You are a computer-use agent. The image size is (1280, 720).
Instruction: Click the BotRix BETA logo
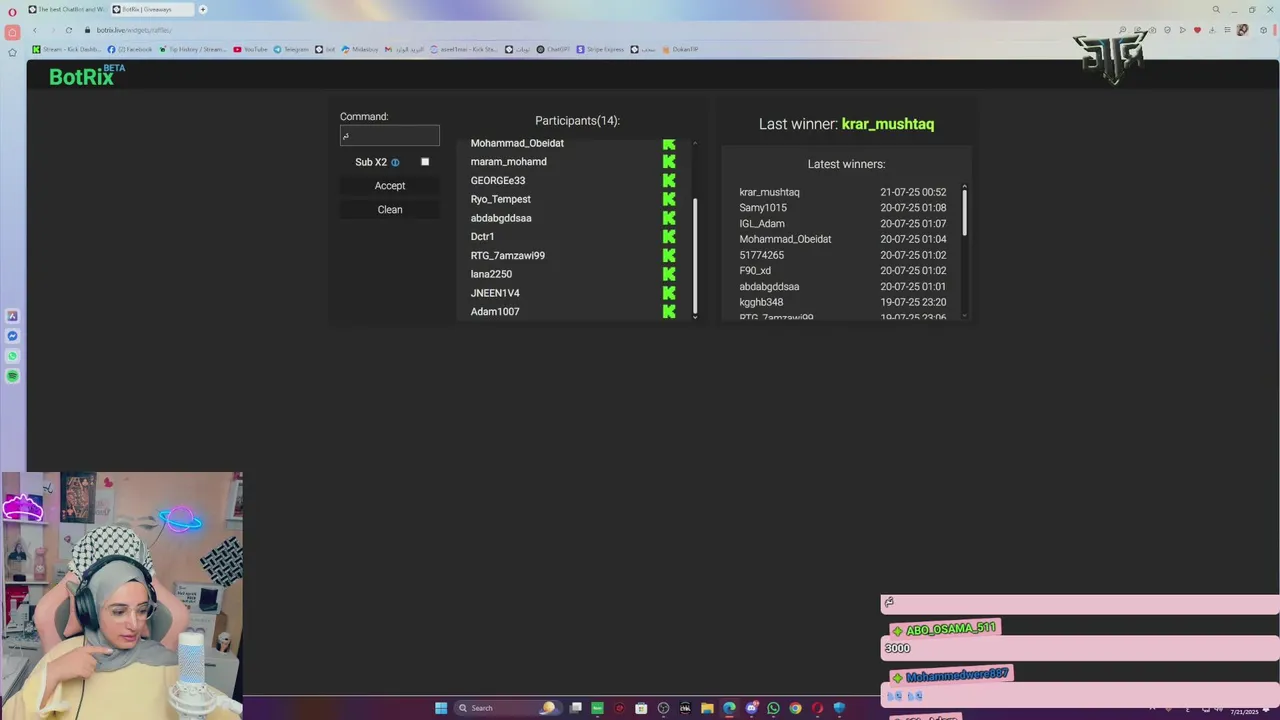pos(87,76)
